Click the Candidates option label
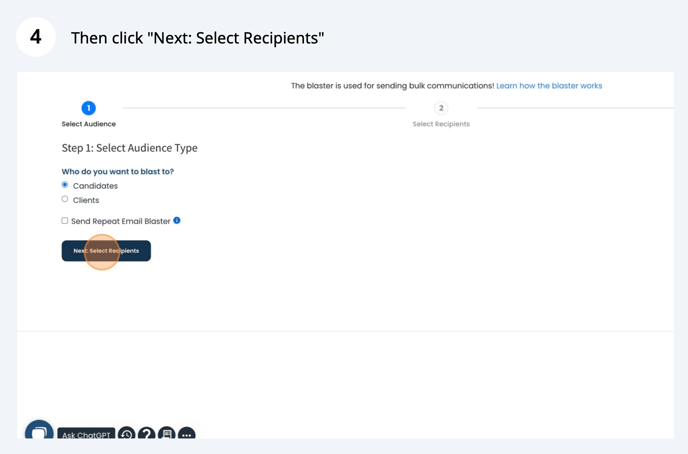The height and width of the screenshot is (454, 688). pos(95,186)
